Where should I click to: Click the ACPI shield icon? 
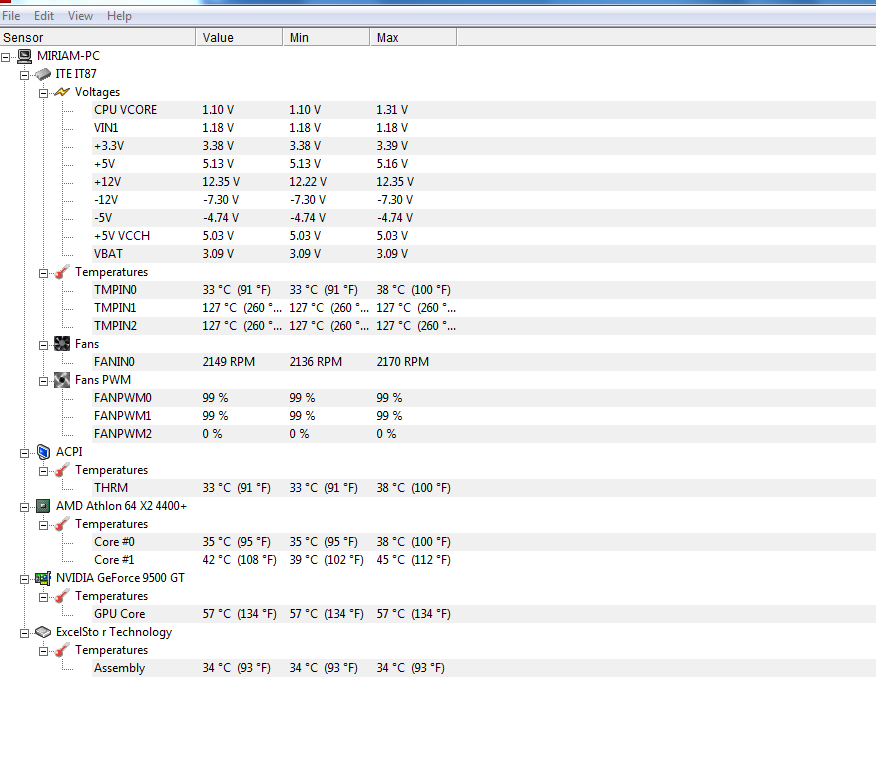point(43,451)
